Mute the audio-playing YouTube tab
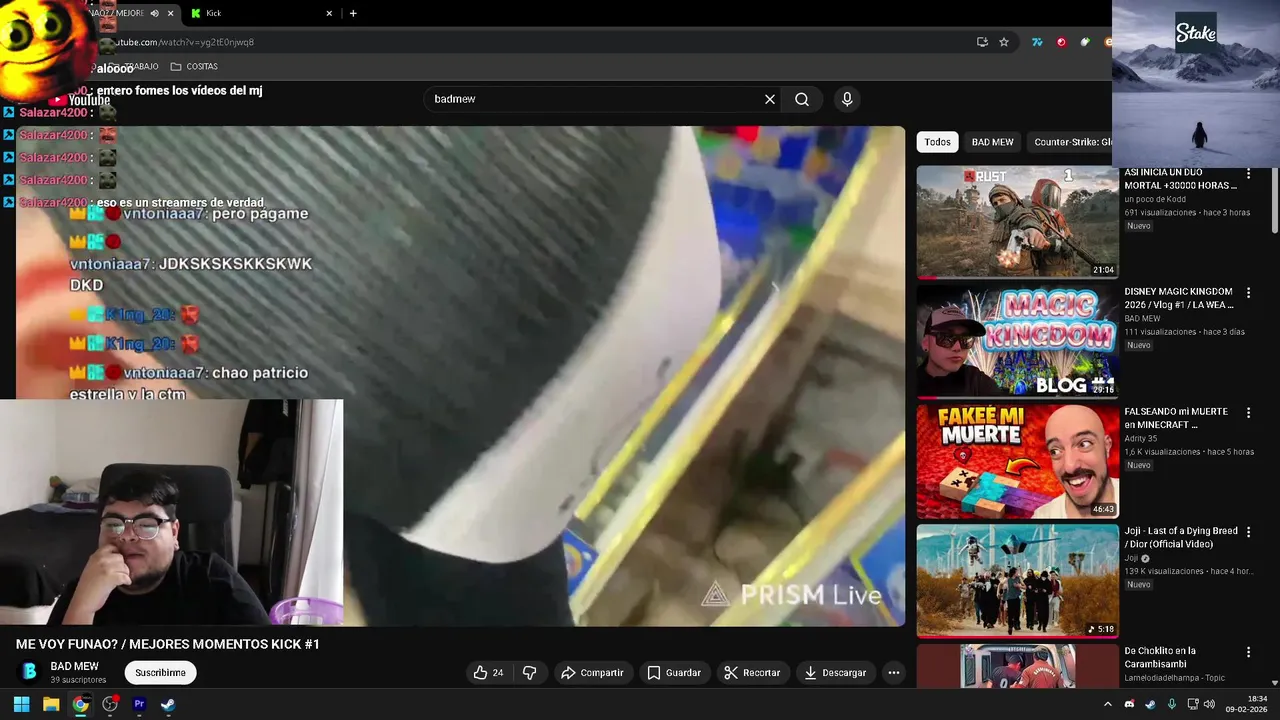The width and height of the screenshot is (1280, 720). [x=154, y=13]
